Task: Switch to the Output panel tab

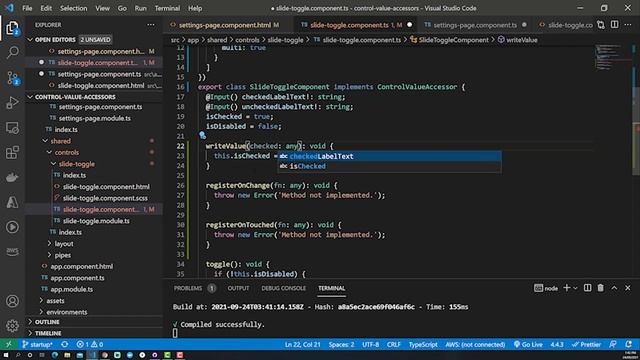Action: click(x=238, y=288)
